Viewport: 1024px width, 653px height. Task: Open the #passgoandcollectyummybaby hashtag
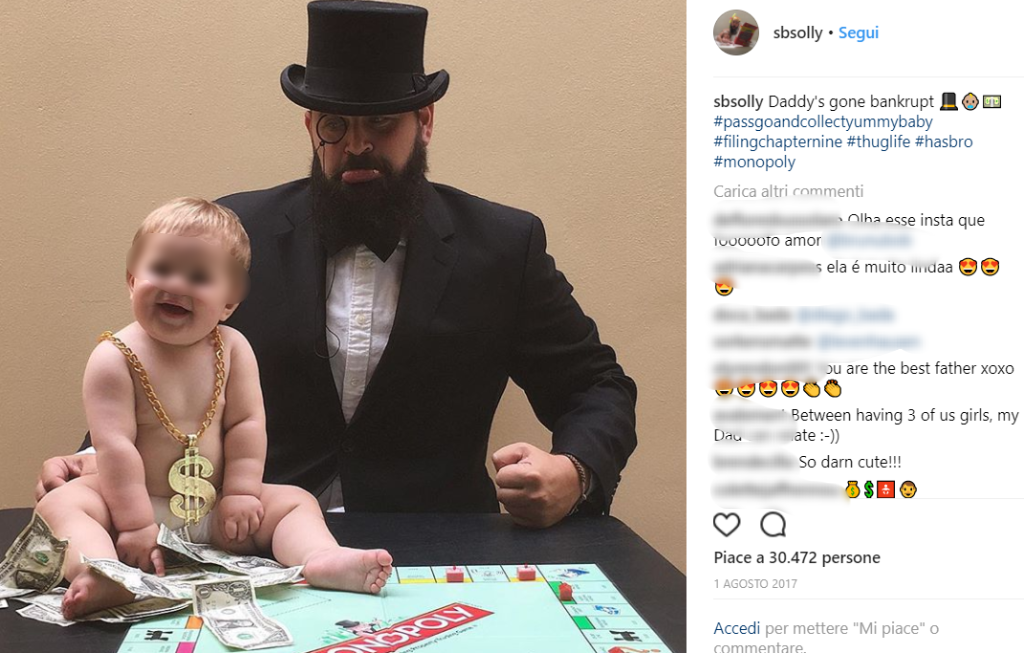tap(823, 122)
